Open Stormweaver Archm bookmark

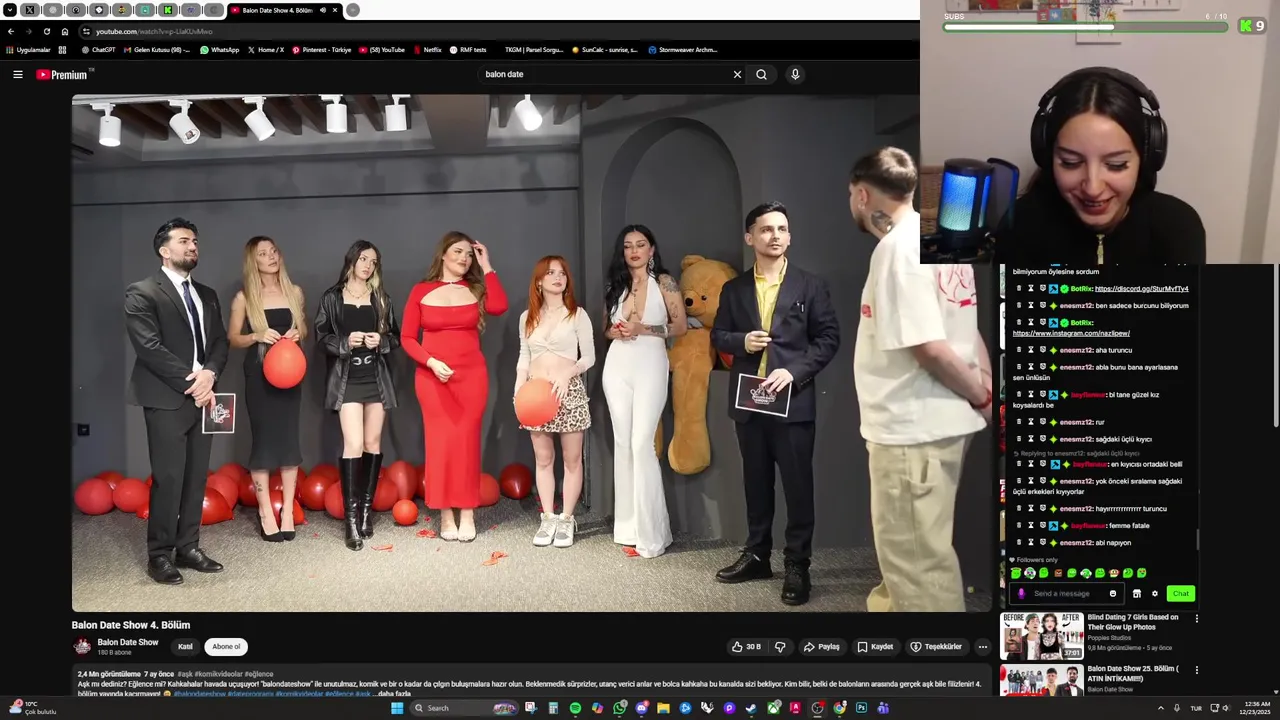coord(682,50)
